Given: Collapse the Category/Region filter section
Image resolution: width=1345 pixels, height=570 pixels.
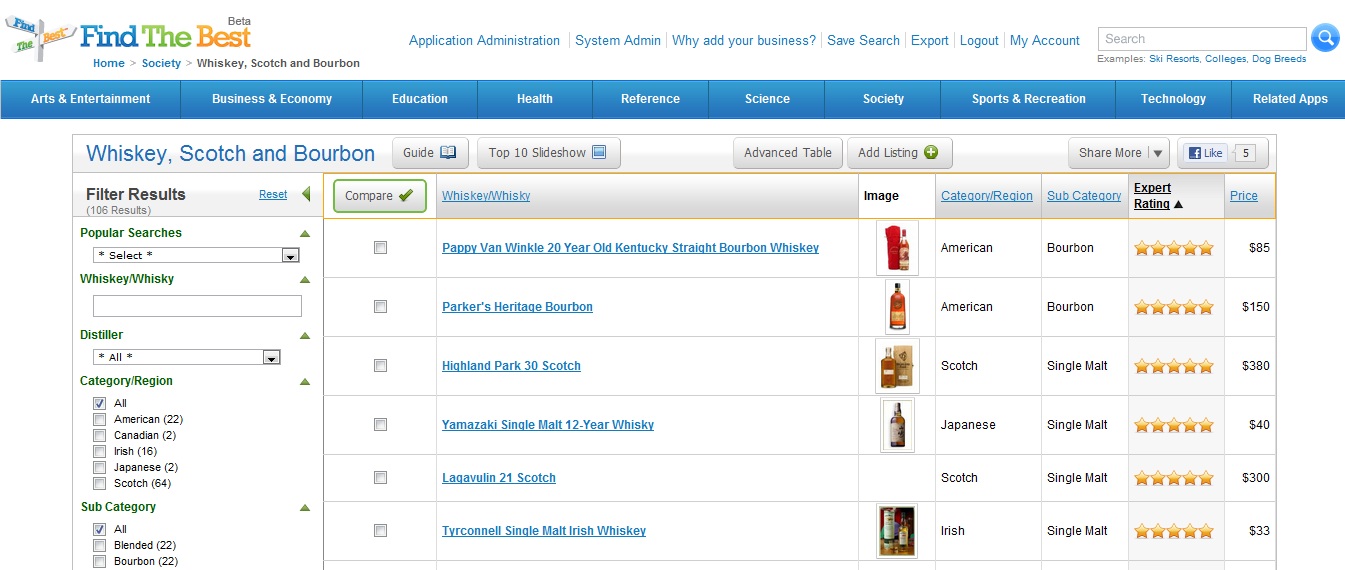Looking at the screenshot, I should pyautogui.click(x=305, y=382).
